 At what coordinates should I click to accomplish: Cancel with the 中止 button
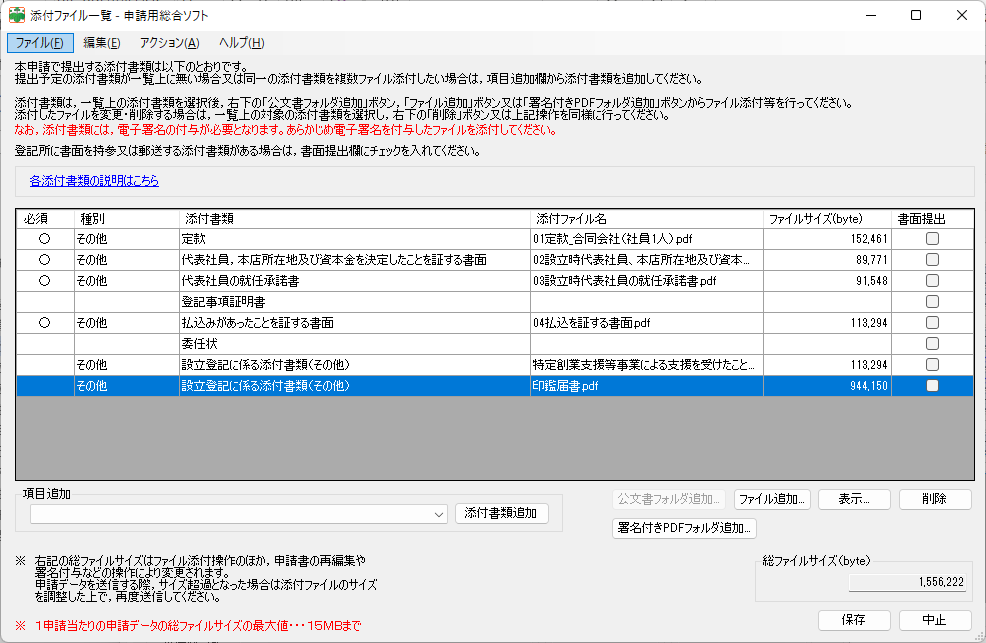[x=934, y=620]
